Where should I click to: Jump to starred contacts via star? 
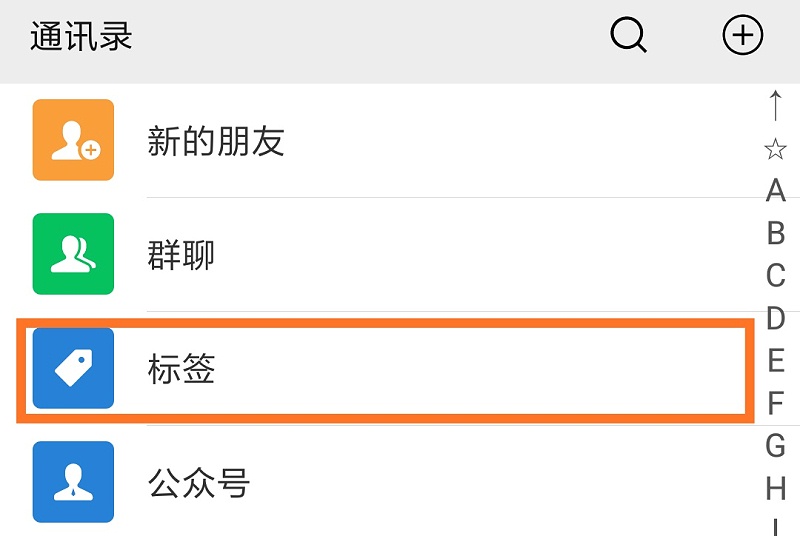pyautogui.click(x=775, y=149)
